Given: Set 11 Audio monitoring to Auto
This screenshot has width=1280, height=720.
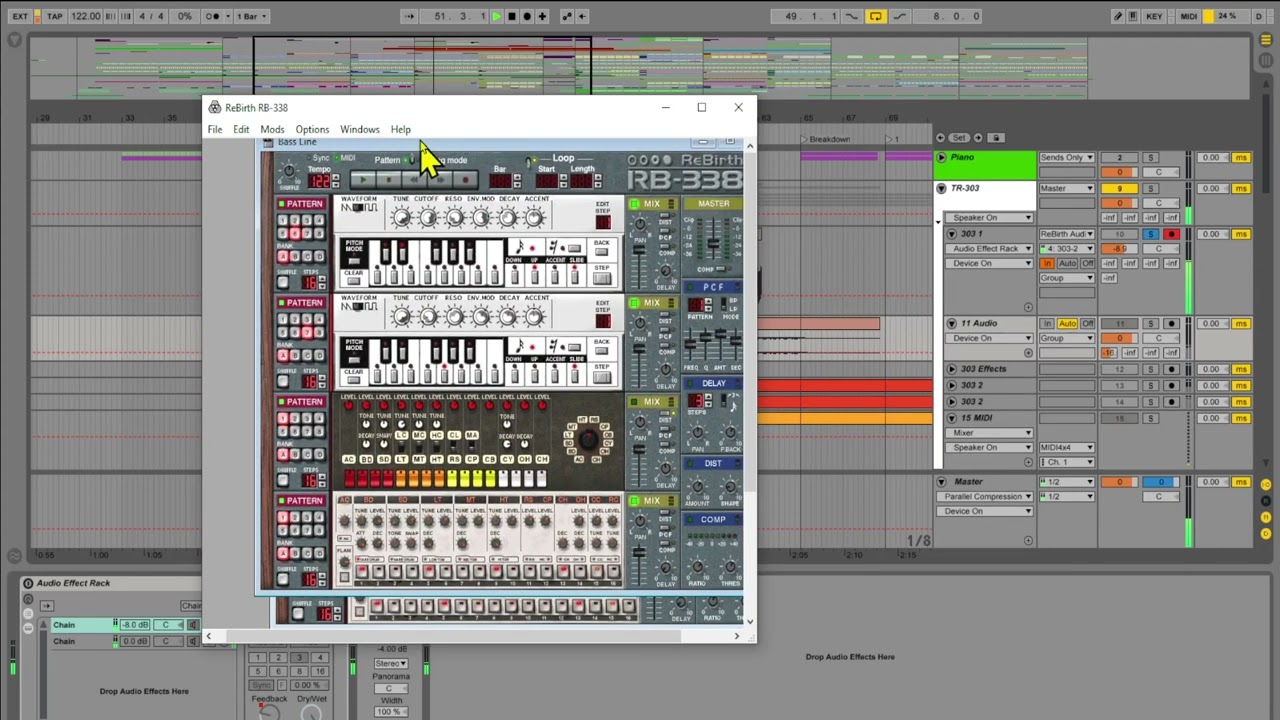Looking at the screenshot, I should pyautogui.click(x=1067, y=324).
